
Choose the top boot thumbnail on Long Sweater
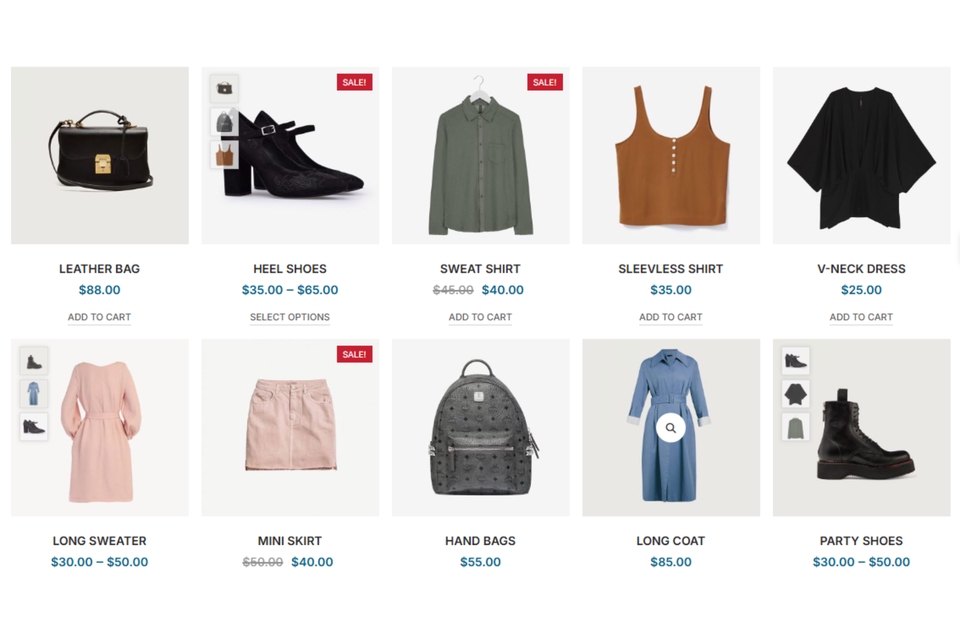tap(34, 361)
